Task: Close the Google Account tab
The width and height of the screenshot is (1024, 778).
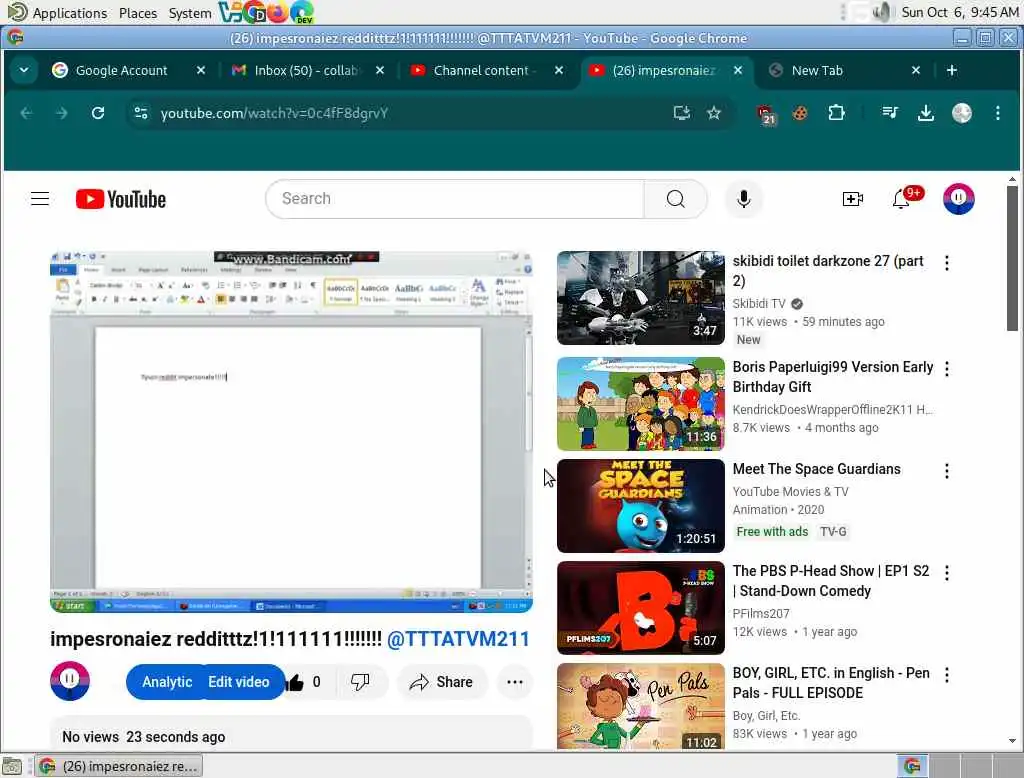Action: pyautogui.click(x=201, y=70)
